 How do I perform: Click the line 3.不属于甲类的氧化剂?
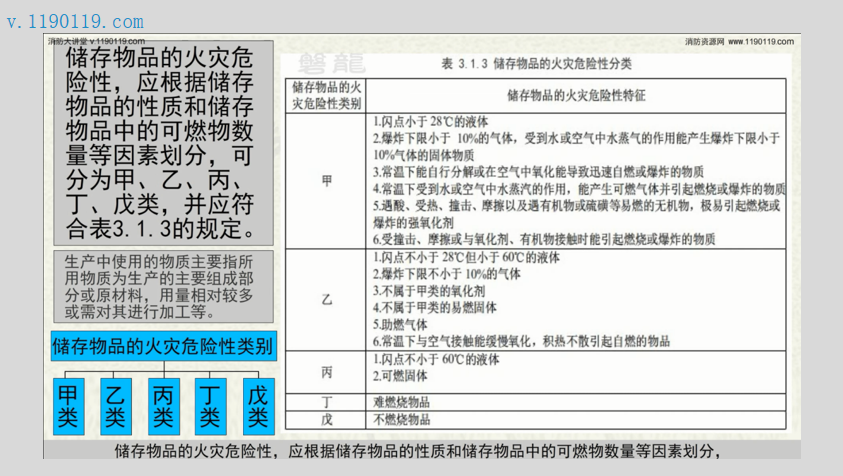click(429, 291)
